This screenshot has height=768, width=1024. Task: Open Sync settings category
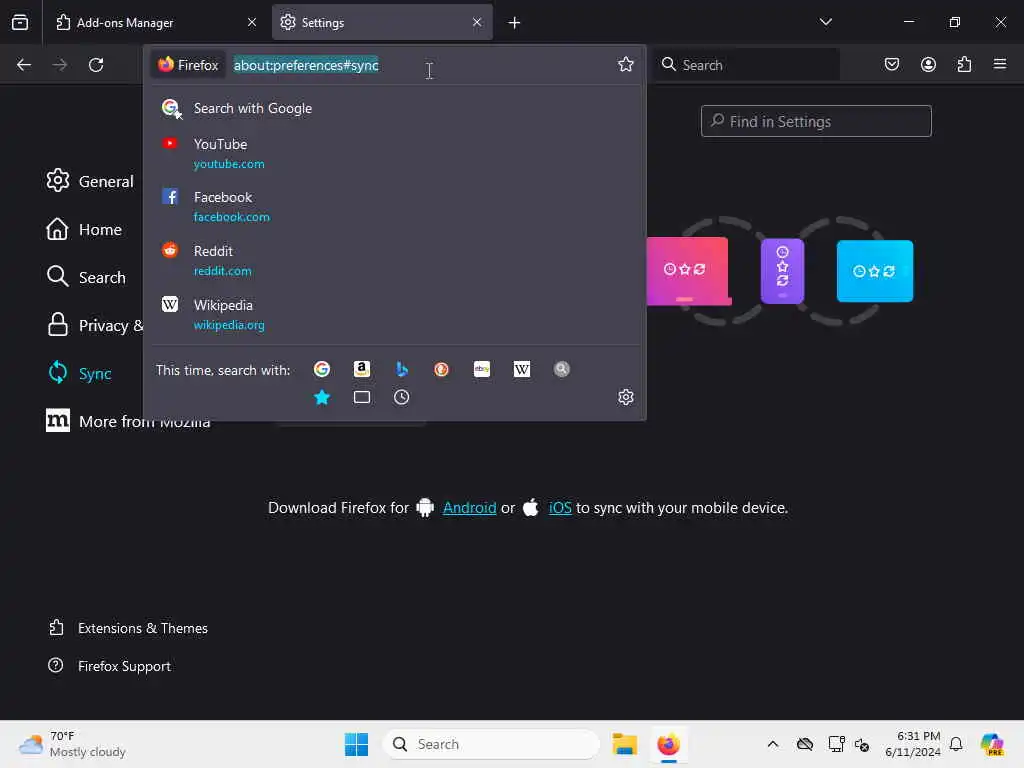[x=79, y=374]
